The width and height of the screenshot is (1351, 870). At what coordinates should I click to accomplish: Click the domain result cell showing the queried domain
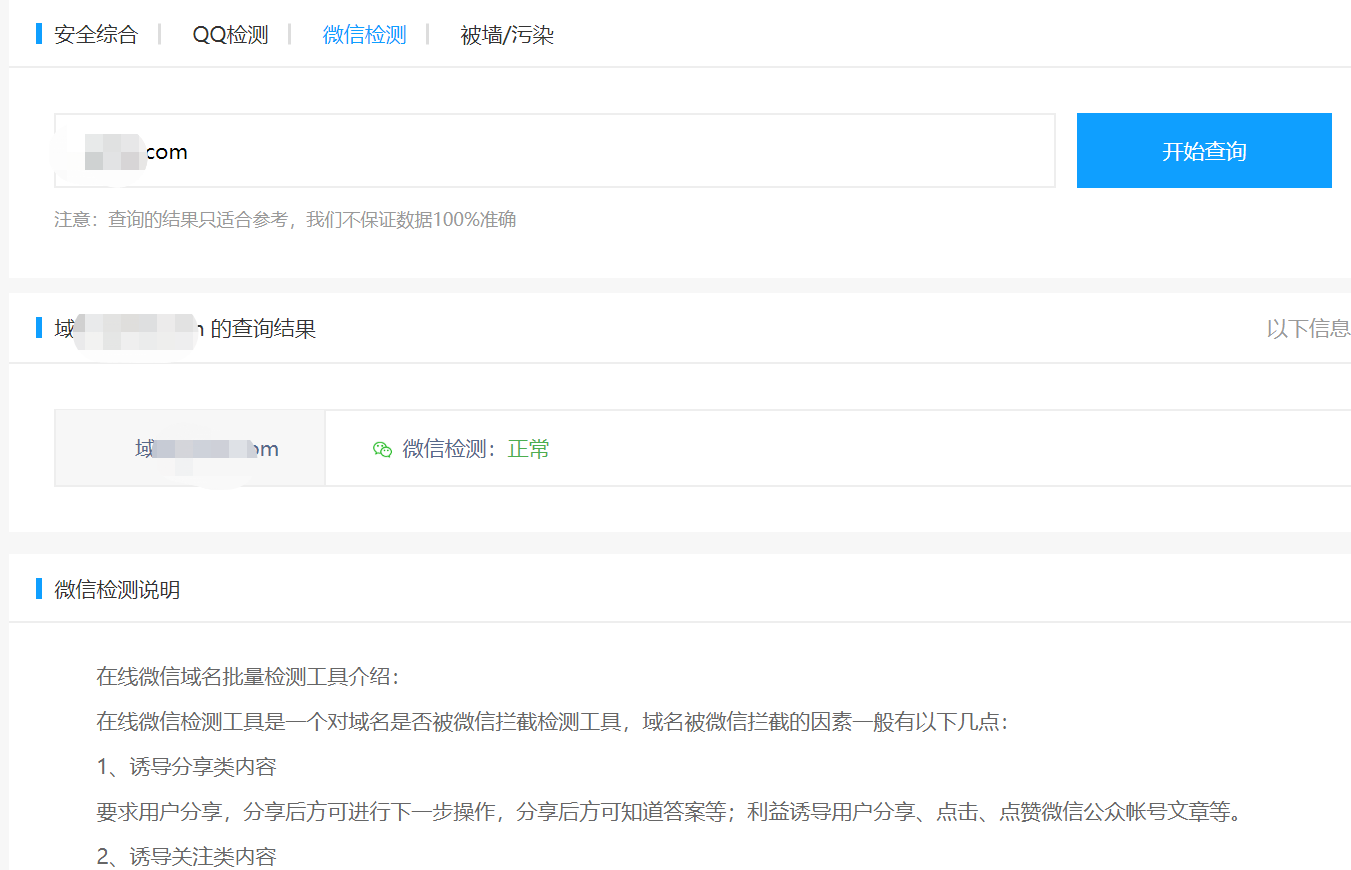click(x=189, y=448)
